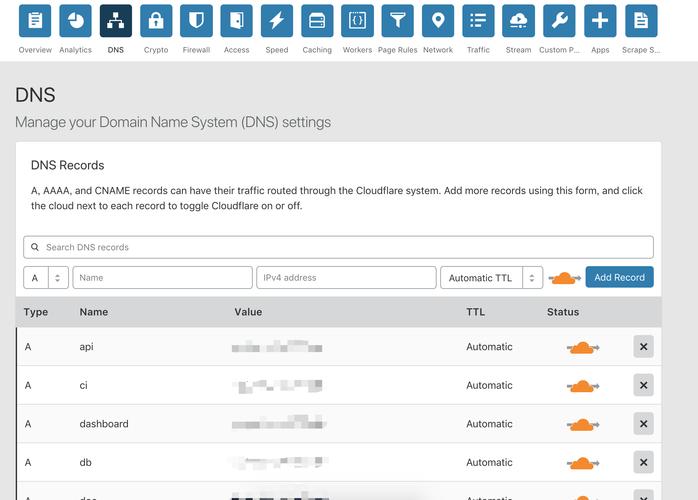Screen dimensions: 698x500
Task: Delete the db record with X button
Action: point(643,462)
